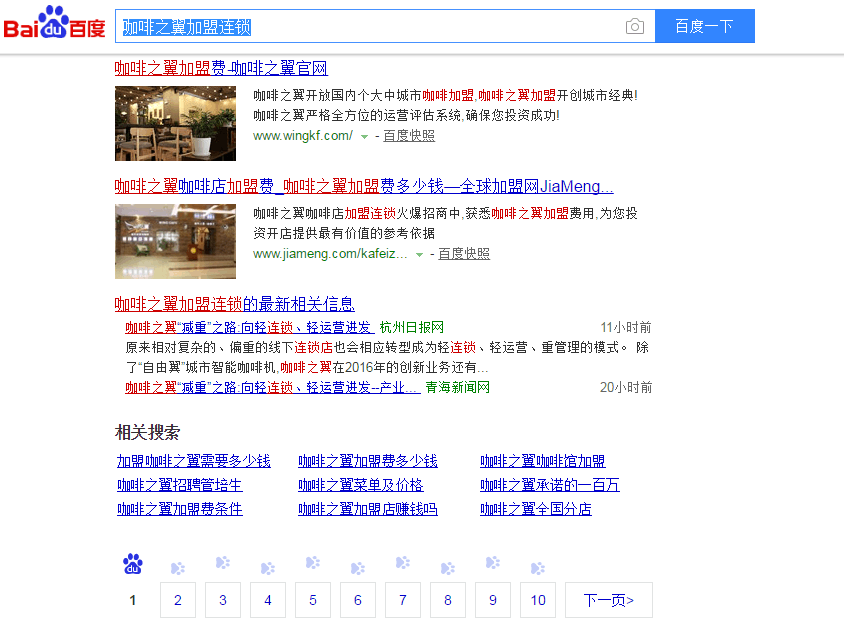Open related search 加盟咖啡之翼需要多少钱
844x633 pixels.
(x=194, y=461)
